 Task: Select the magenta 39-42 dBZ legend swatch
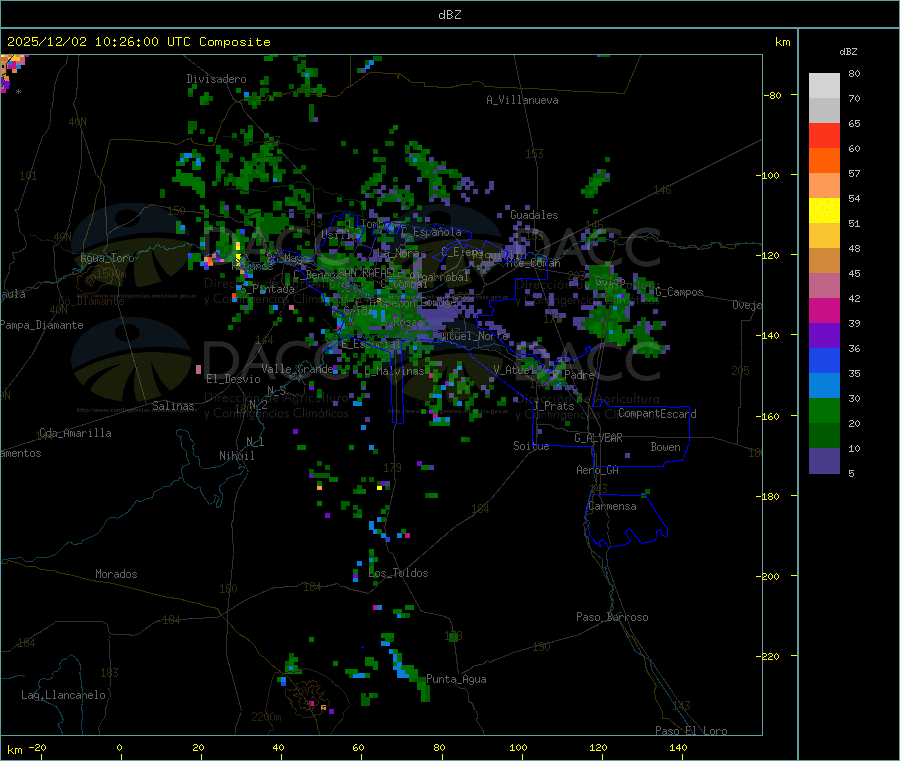(824, 310)
